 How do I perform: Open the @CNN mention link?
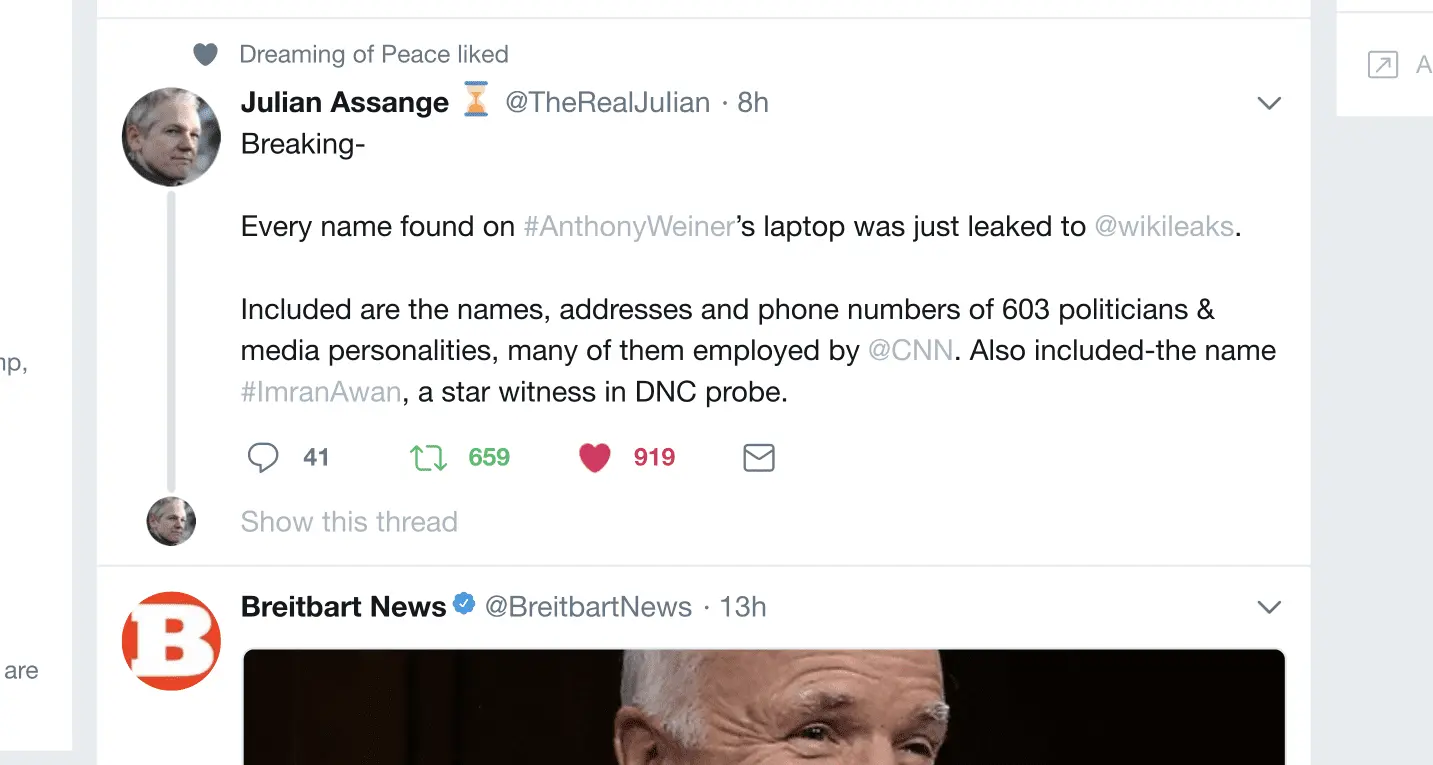[x=910, y=351]
